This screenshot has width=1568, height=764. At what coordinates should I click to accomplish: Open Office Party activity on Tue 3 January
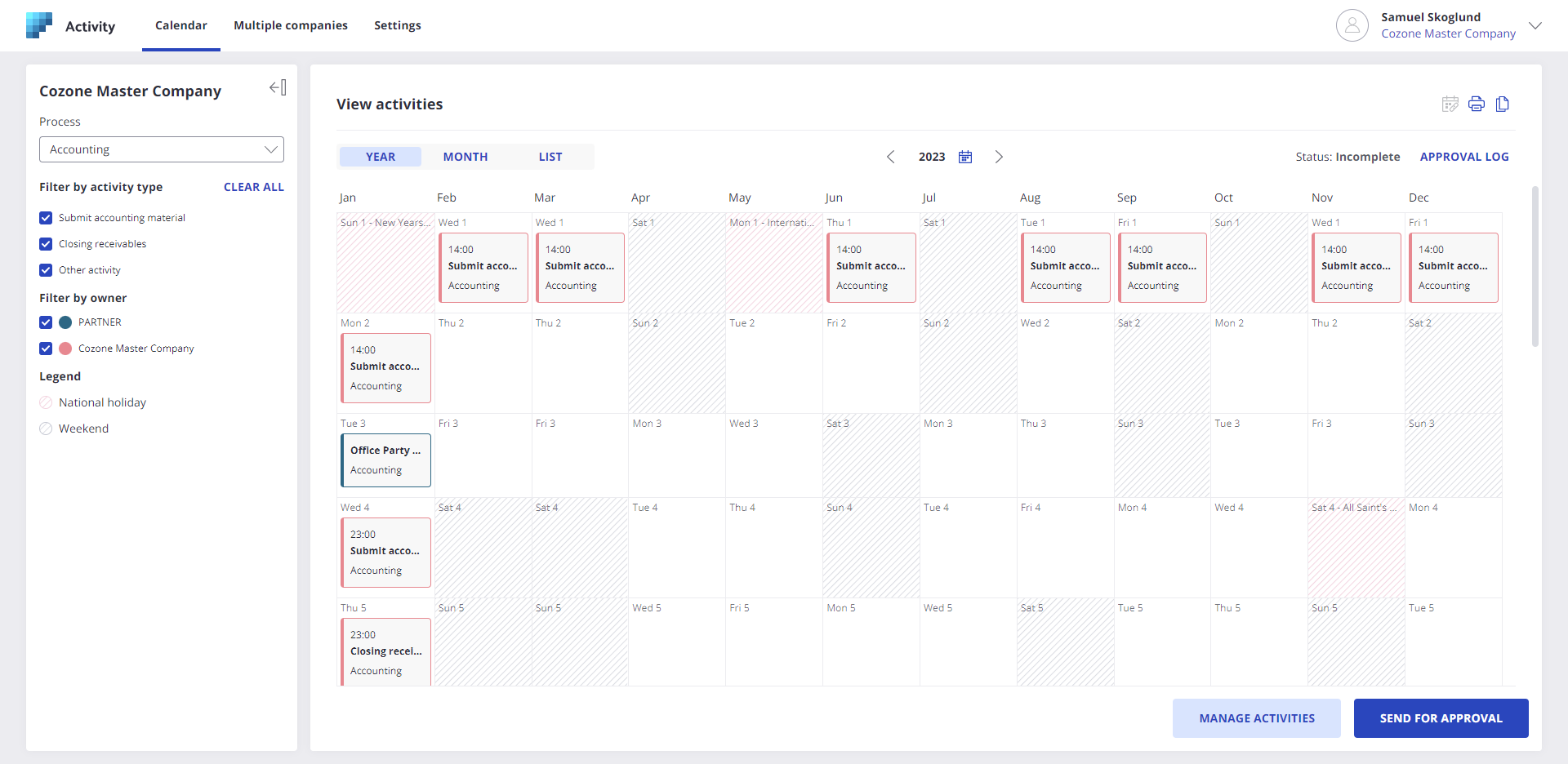coord(385,460)
